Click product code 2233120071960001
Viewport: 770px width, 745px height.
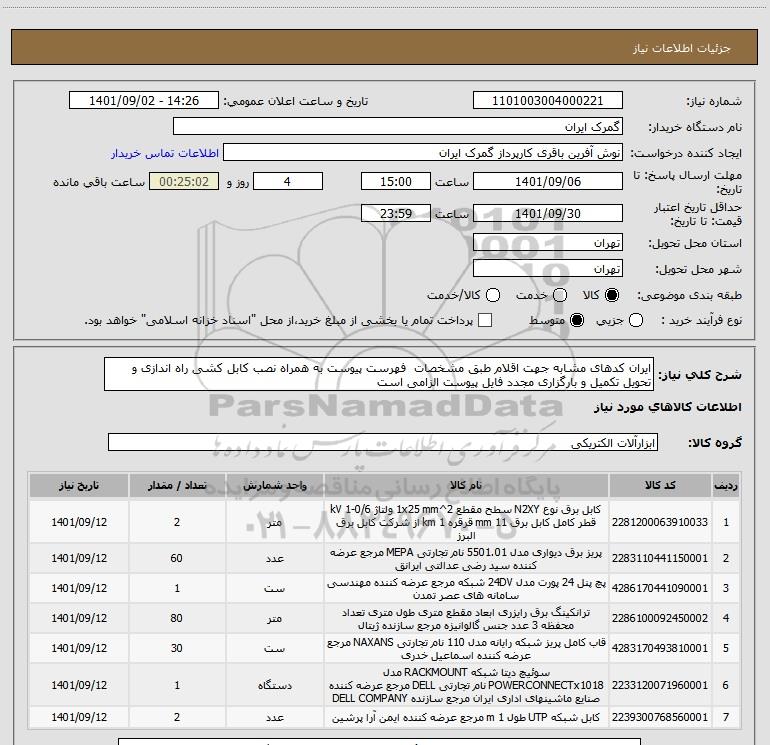click(660, 685)
